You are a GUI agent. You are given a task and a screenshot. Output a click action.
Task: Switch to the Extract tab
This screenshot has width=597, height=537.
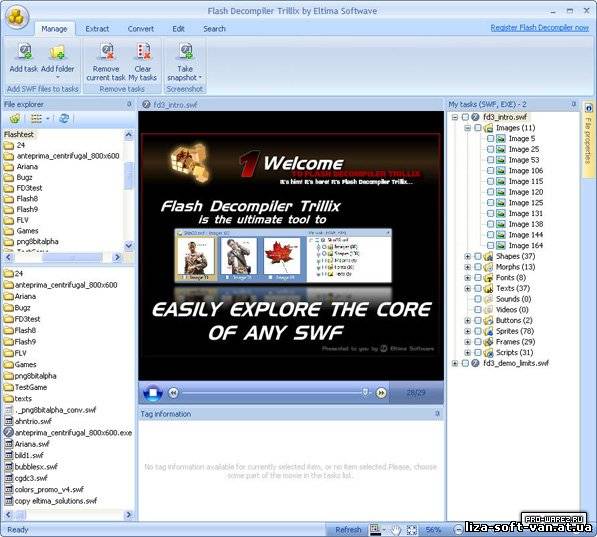click(x=97, y=29)
